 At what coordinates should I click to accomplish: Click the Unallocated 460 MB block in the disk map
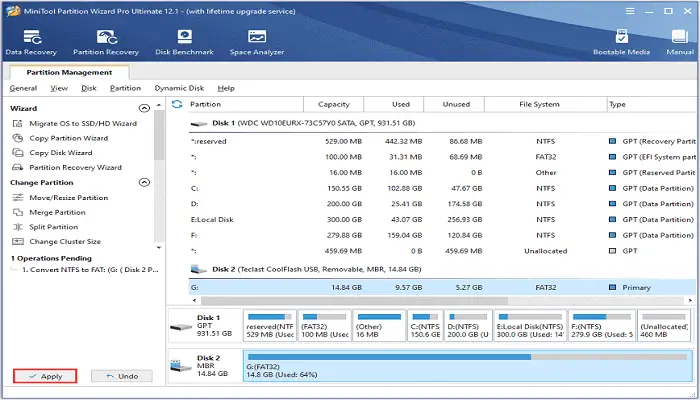[664, 326]
